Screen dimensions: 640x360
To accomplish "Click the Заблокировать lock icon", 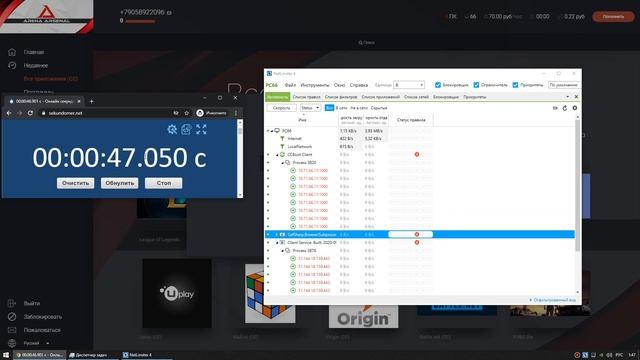I will coord(12,317).
